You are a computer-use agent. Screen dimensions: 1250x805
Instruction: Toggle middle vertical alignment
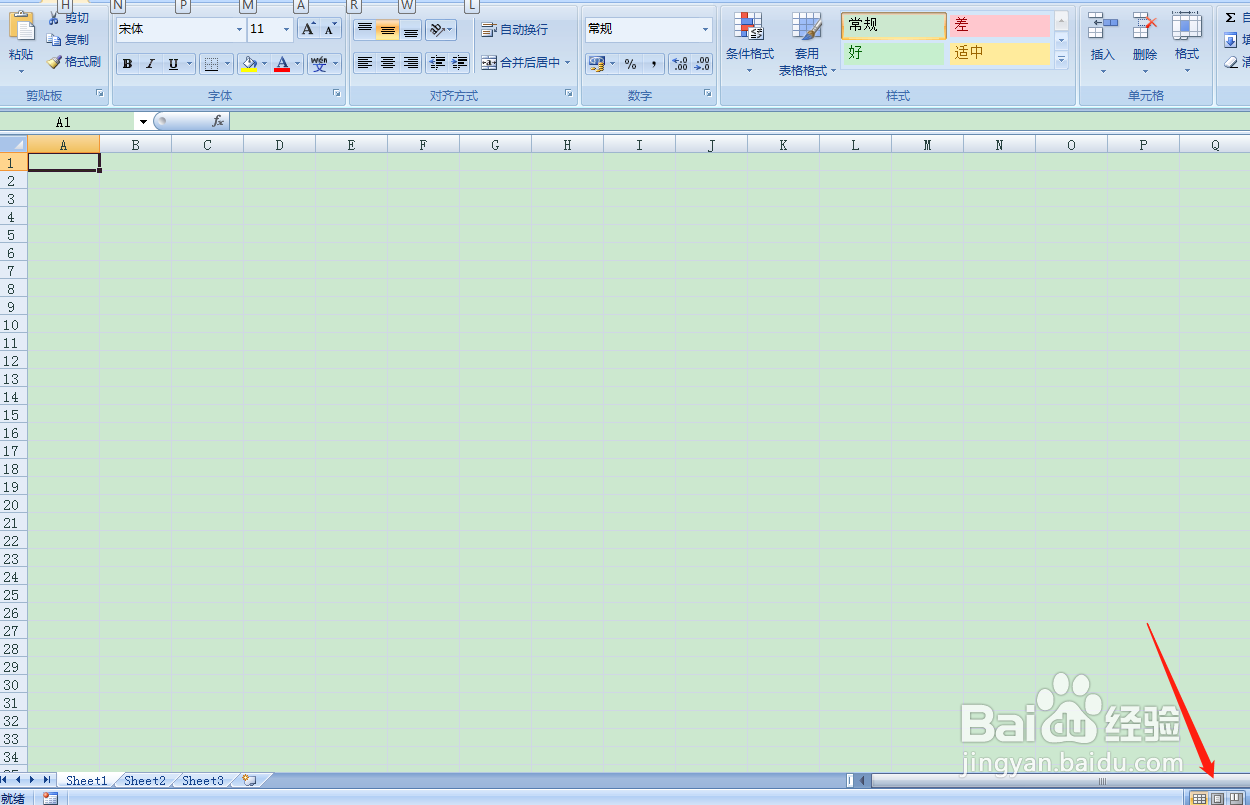point(388,30)
